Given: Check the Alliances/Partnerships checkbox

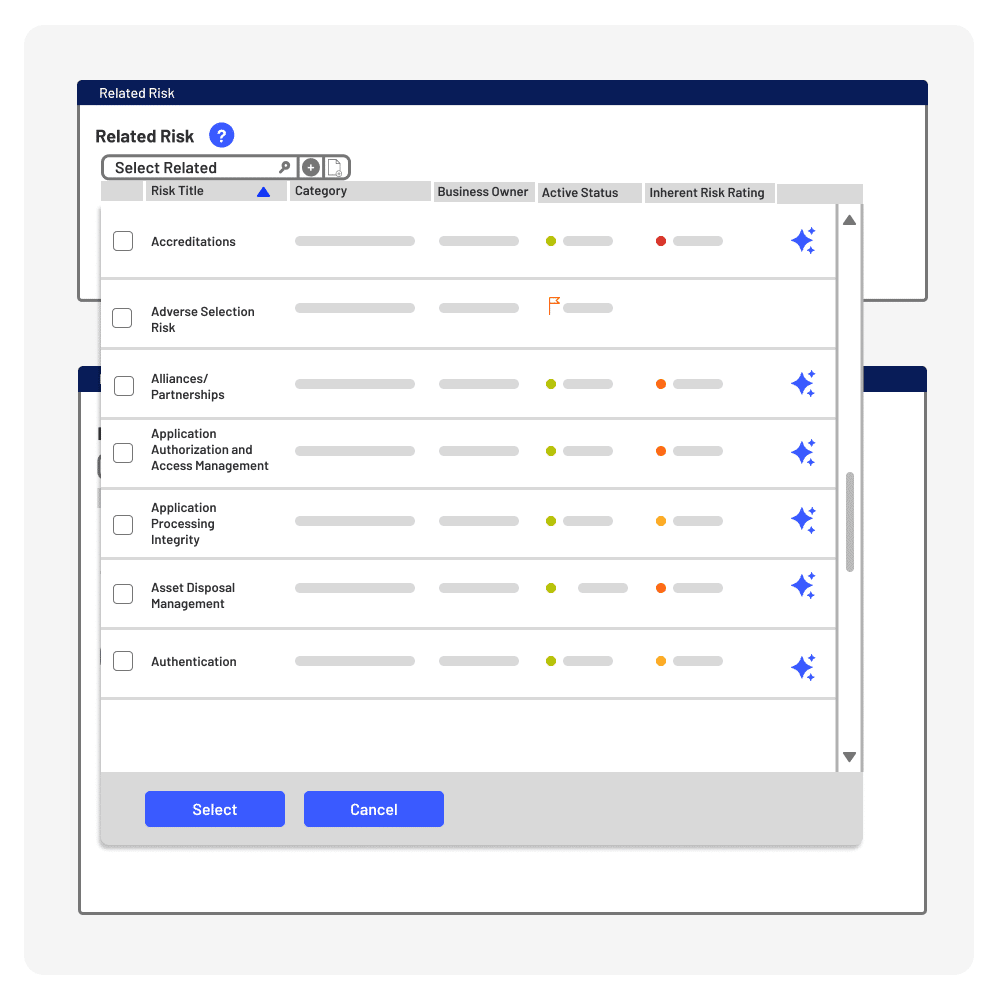Looking at the screenshot, I should (x=124, y=386).
